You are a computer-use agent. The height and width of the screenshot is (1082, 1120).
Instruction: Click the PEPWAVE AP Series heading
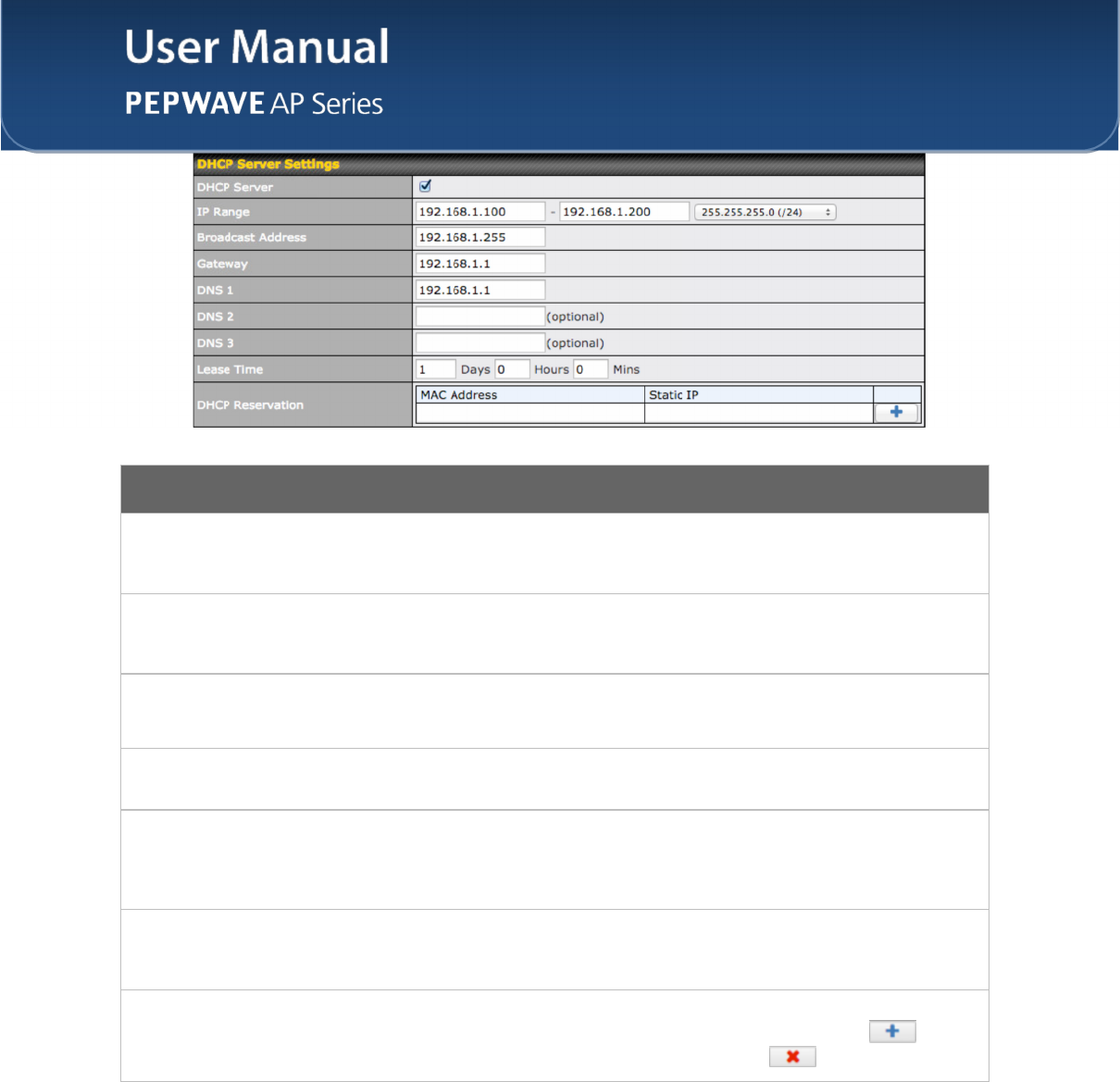coord(254,103)
